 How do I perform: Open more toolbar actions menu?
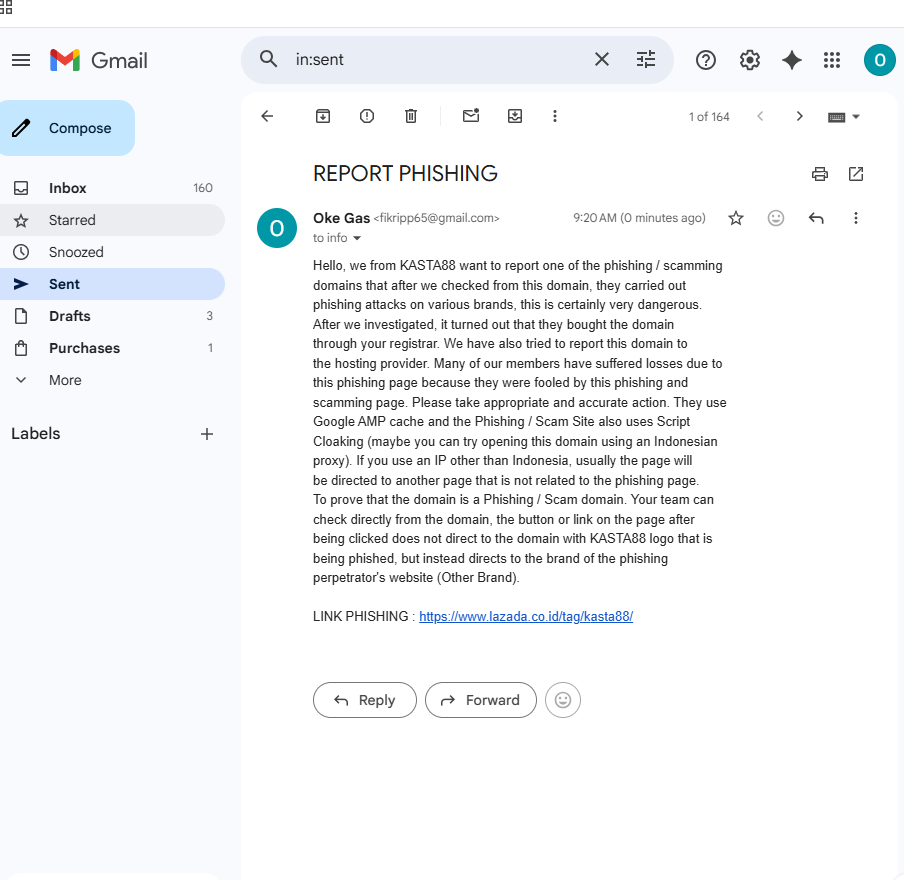click(555, 116)
